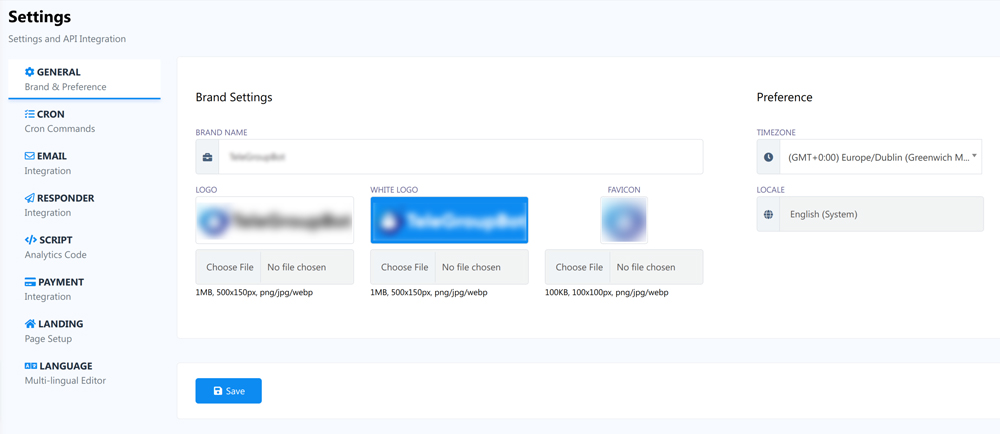
Task: Choose File for the Favicon upload
Action: tap(579, 267)
